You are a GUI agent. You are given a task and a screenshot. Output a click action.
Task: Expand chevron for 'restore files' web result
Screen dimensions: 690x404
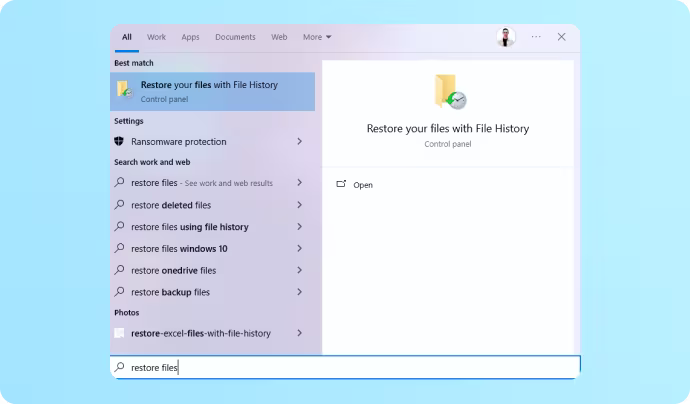tap(300, 183)
